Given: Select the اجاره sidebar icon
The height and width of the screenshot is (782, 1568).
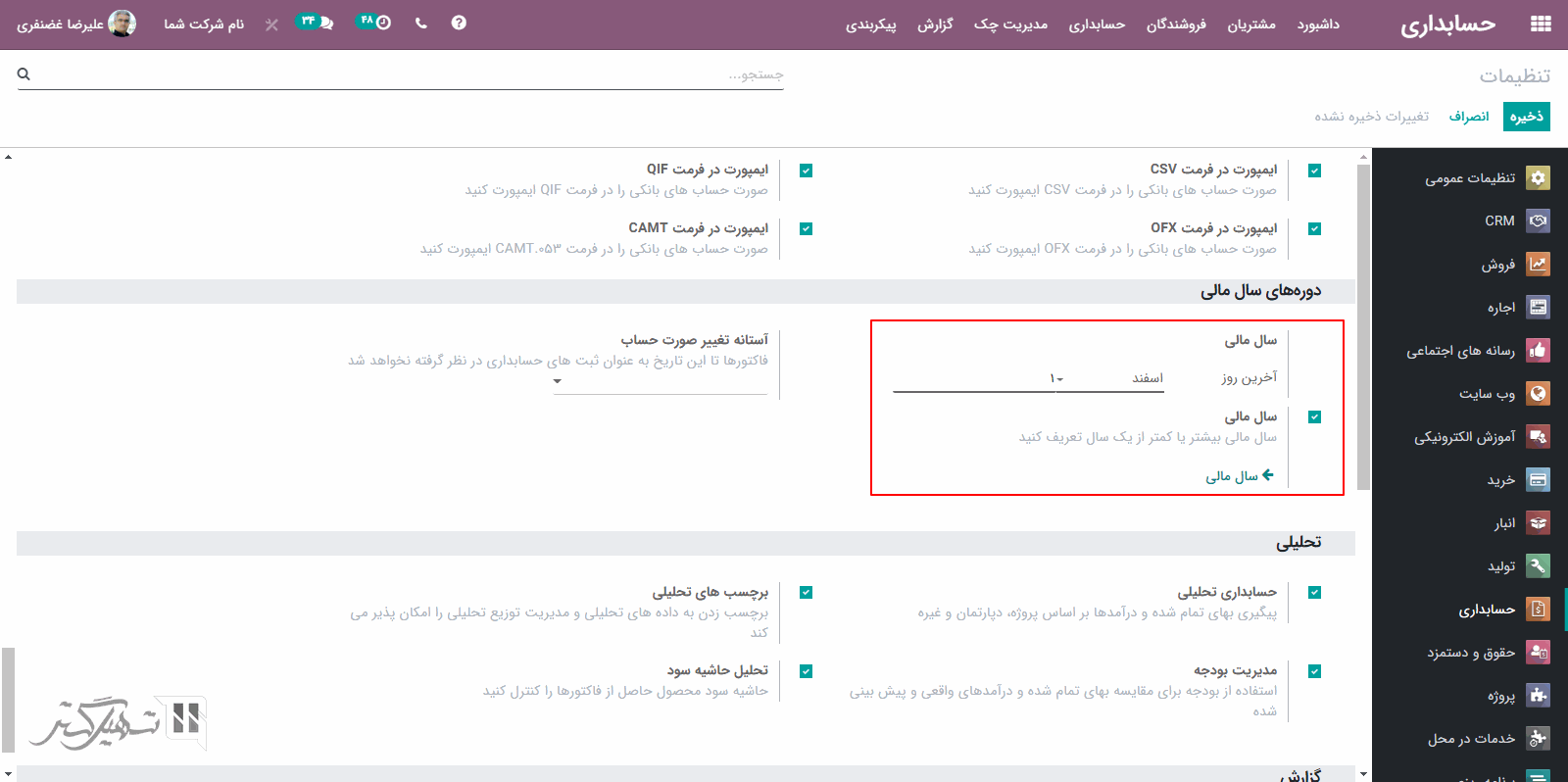Looking at the screenshot, I should coord(1539,307).
